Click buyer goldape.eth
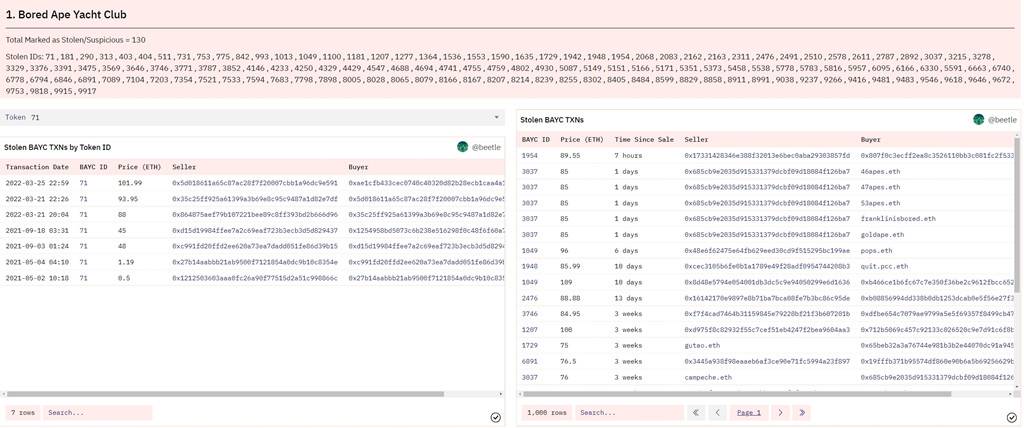 tap(882, 235)
